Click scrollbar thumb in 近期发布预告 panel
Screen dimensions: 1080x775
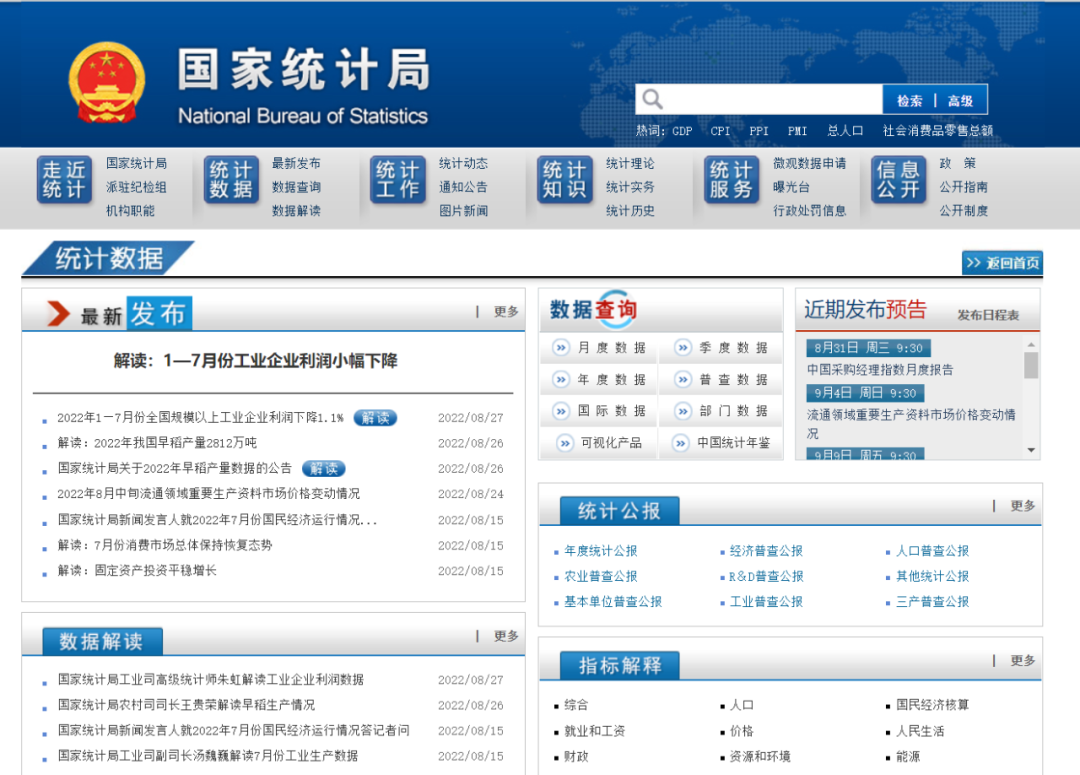pos(1031,365)
